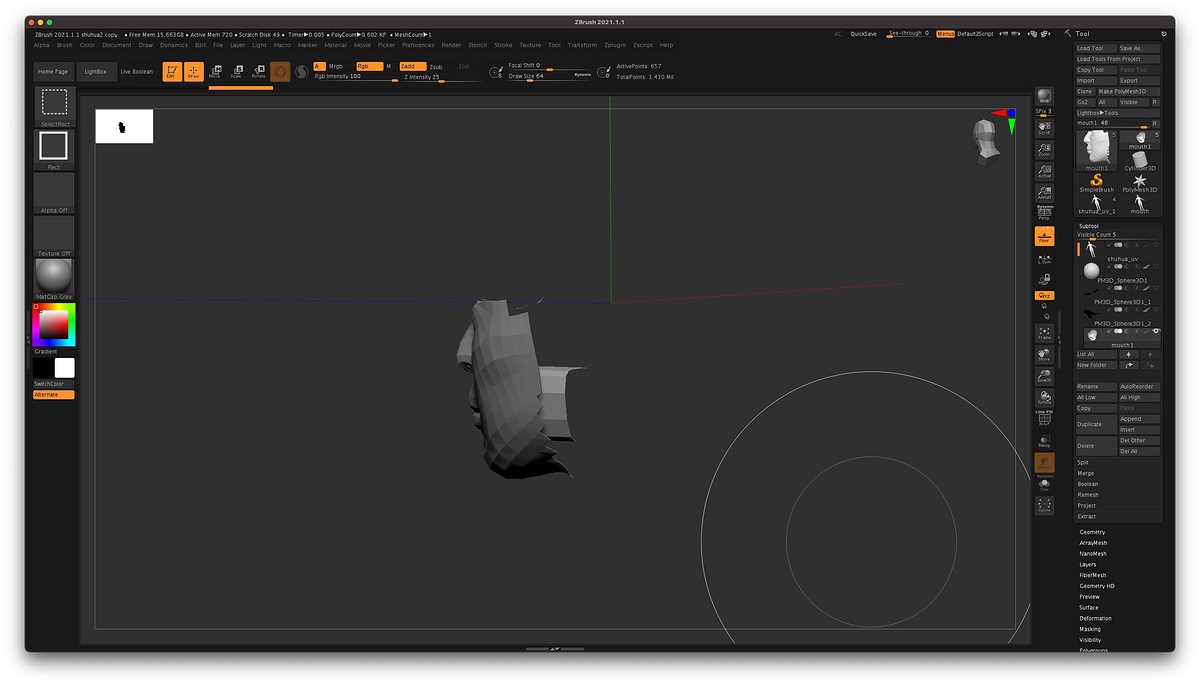Toggle the Transp transparency button
Screen dimensions: 1200x685
click(1044, 441)
